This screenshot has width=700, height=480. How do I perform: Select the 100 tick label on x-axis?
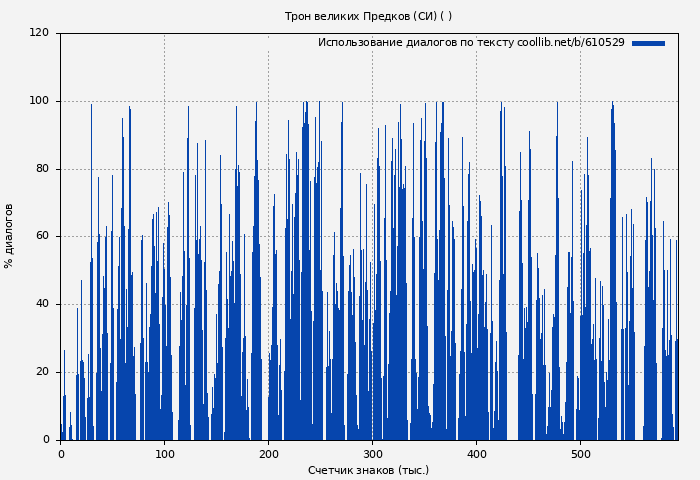click(x=165, y=454)
